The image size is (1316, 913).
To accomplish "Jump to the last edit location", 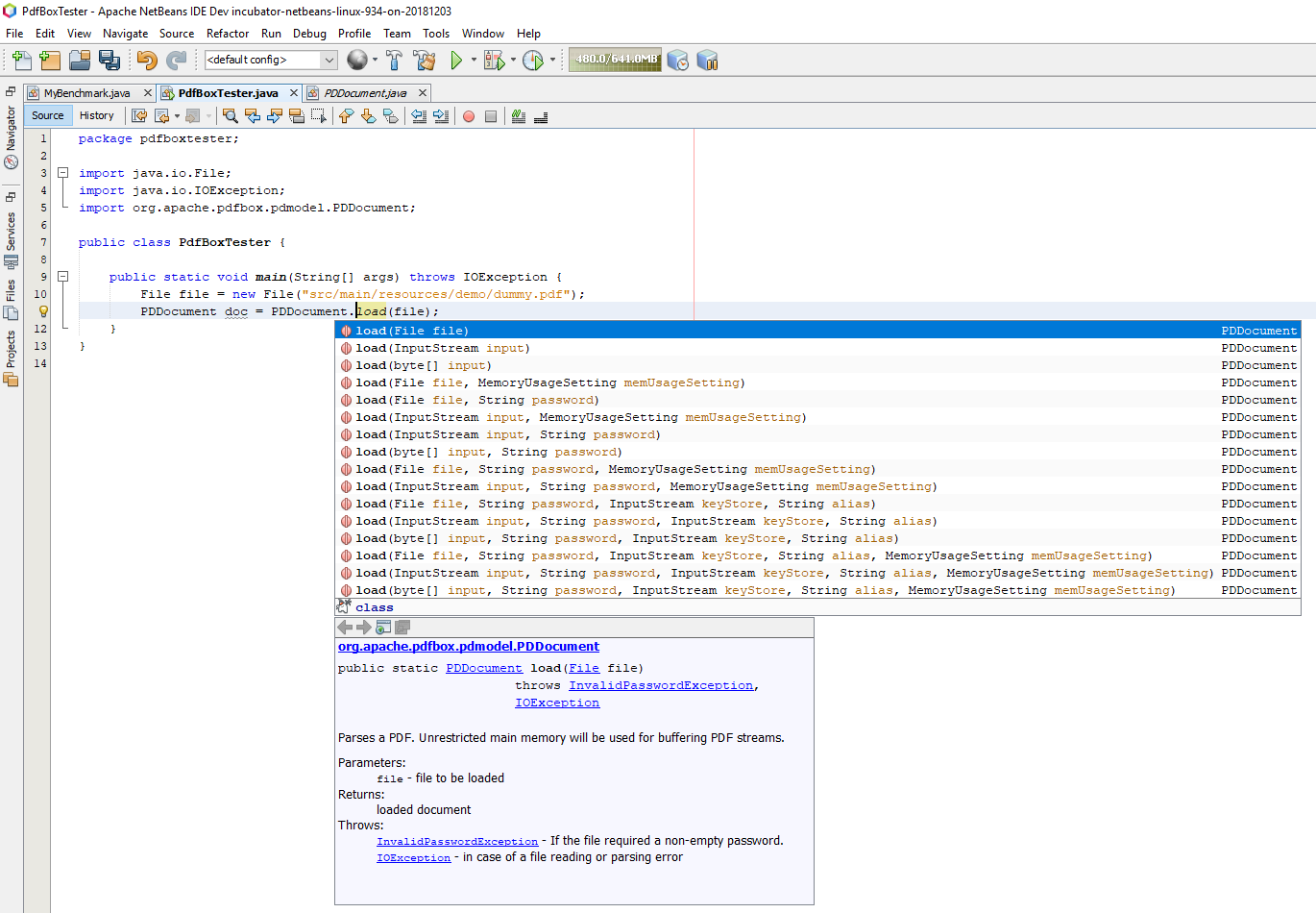I will [x=139, y=115].
